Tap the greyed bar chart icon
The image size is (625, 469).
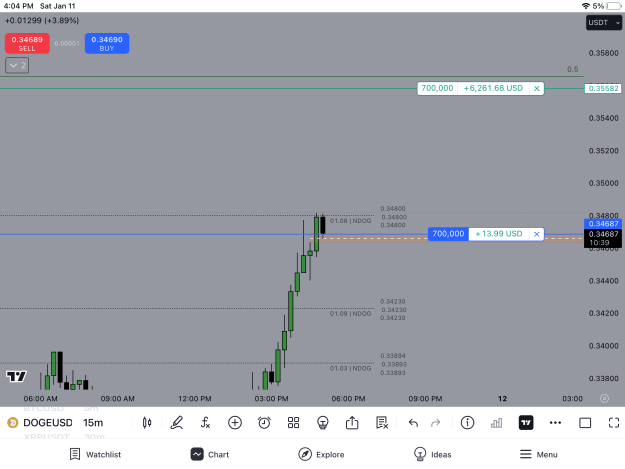click(x=497, y=423)
